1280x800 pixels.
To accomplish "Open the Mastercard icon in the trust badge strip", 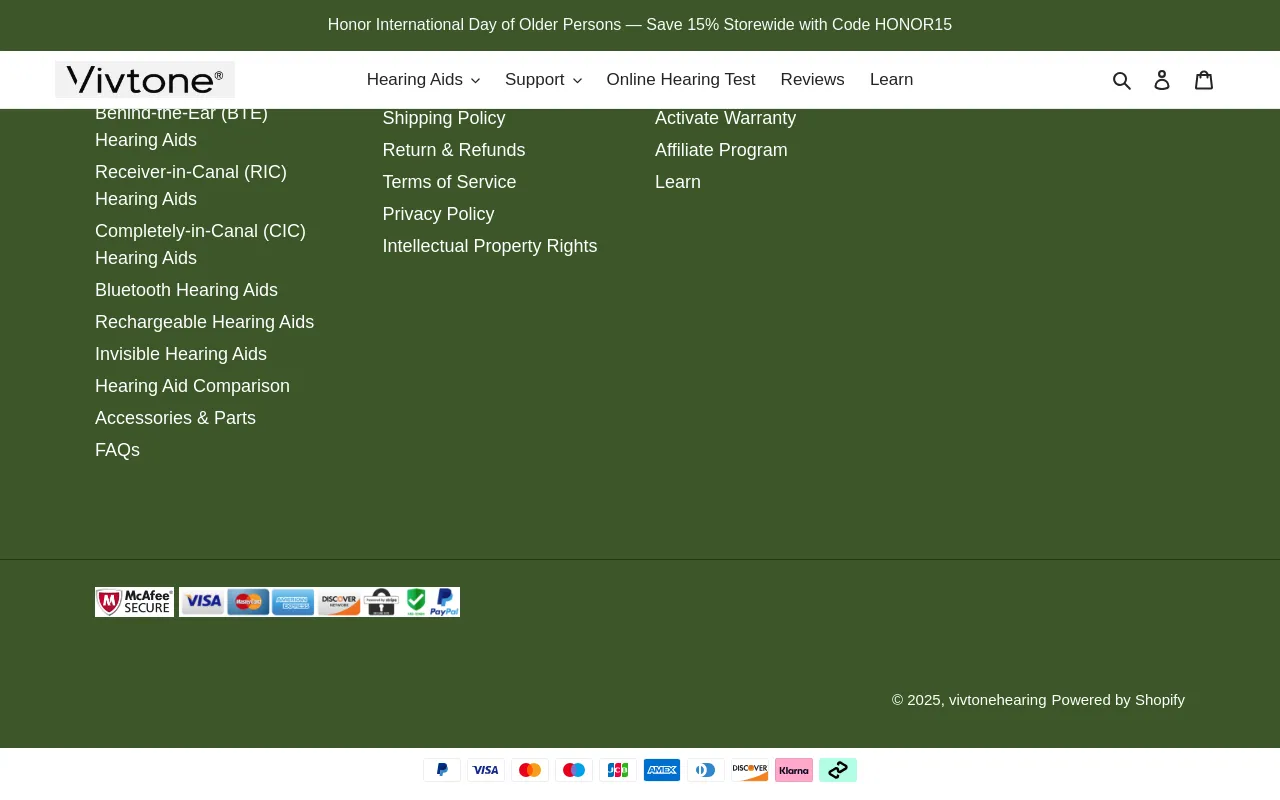I will 247,601.
